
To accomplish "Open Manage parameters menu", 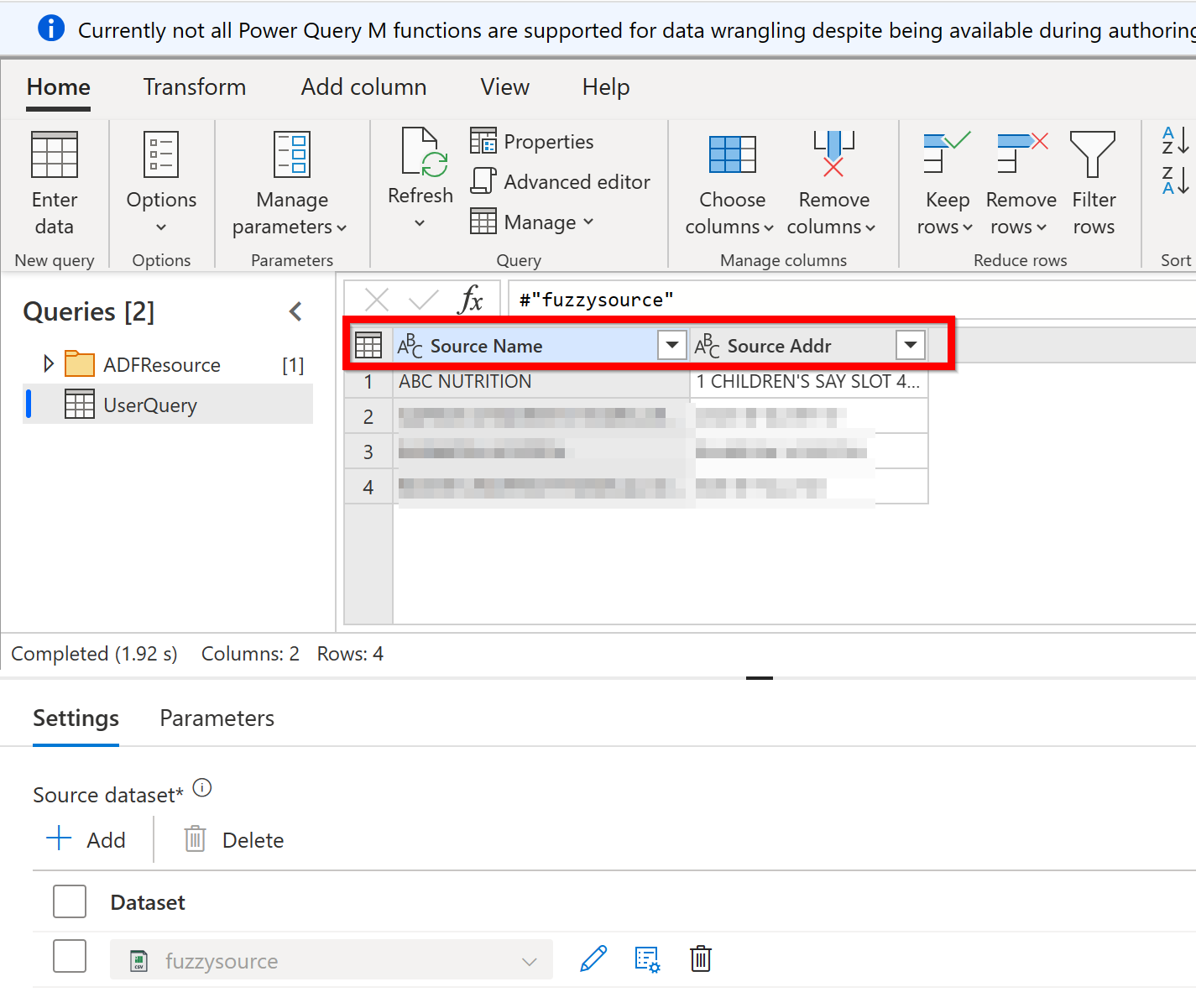I will coord(290,184).
